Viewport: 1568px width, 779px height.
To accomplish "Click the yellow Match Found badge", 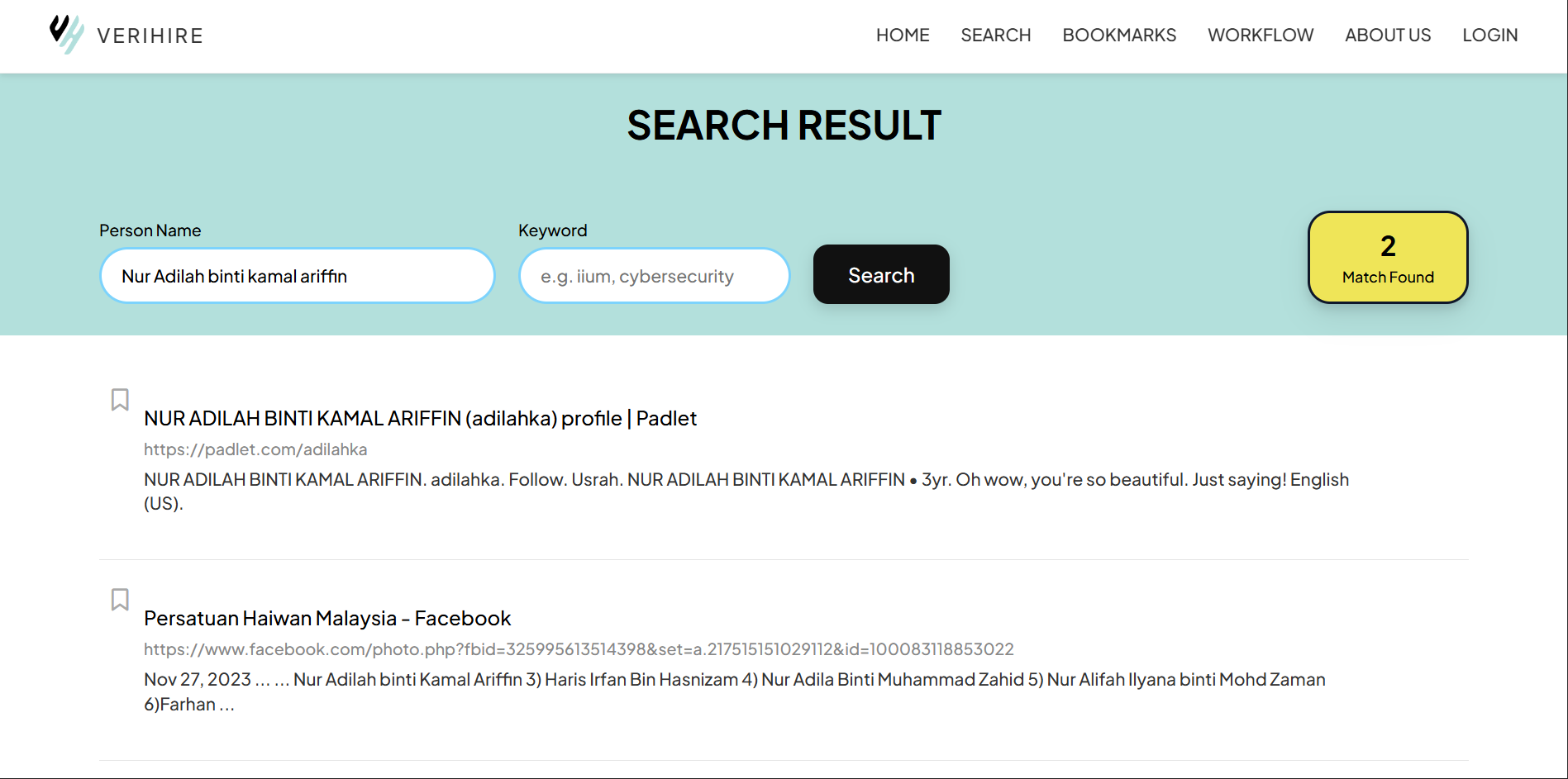I will pyautogui.click(x=1387, y=258).
